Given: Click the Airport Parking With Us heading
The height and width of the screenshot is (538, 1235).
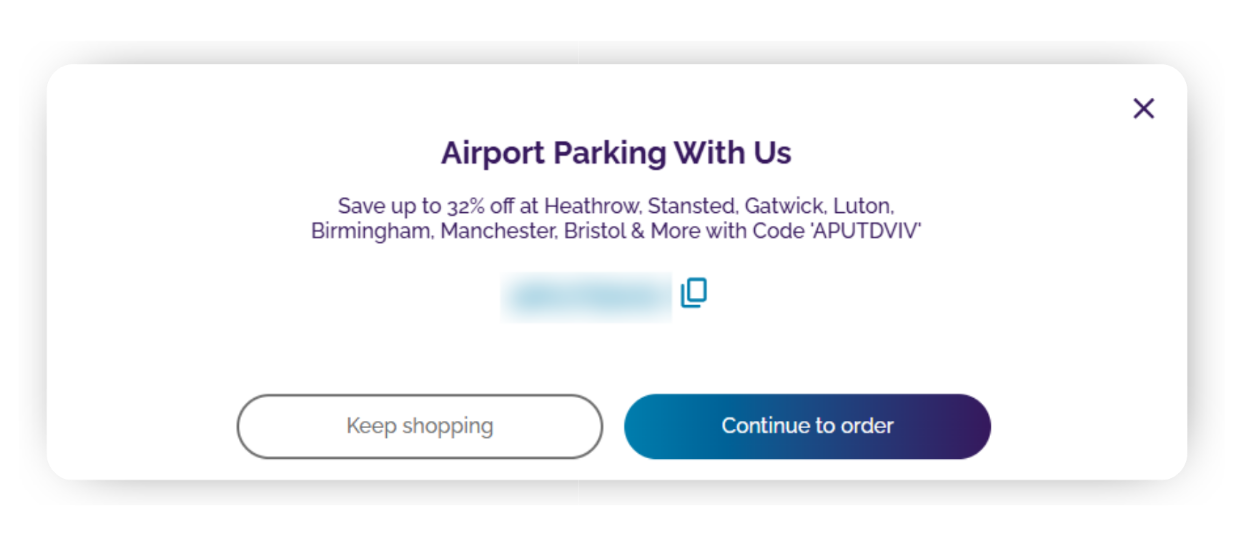Looking at the screenshot, I should point(616,153).
